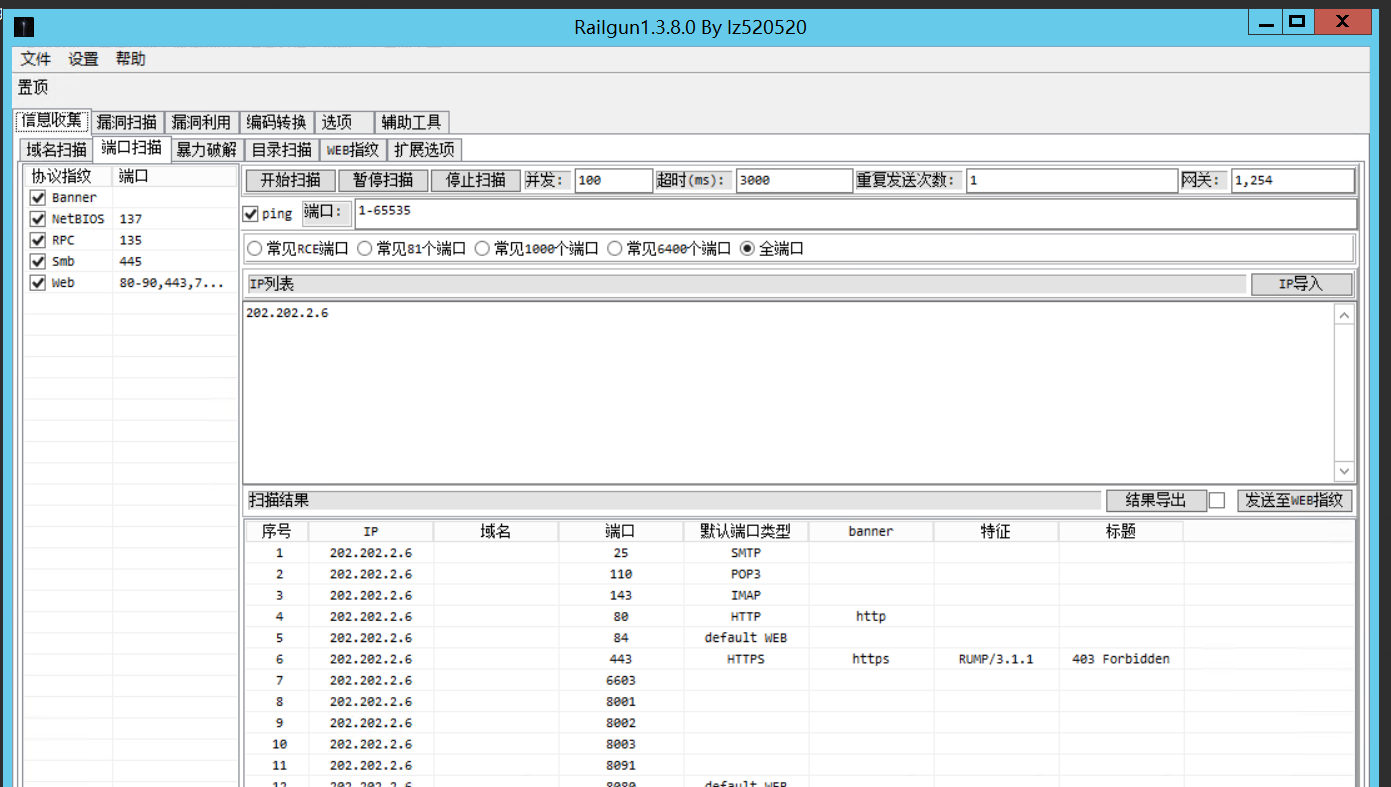Image resolution: width=1391 pixels, height=787 pixels.
Task: Click the 暂停扫描 button
Action: coord(383,181)
